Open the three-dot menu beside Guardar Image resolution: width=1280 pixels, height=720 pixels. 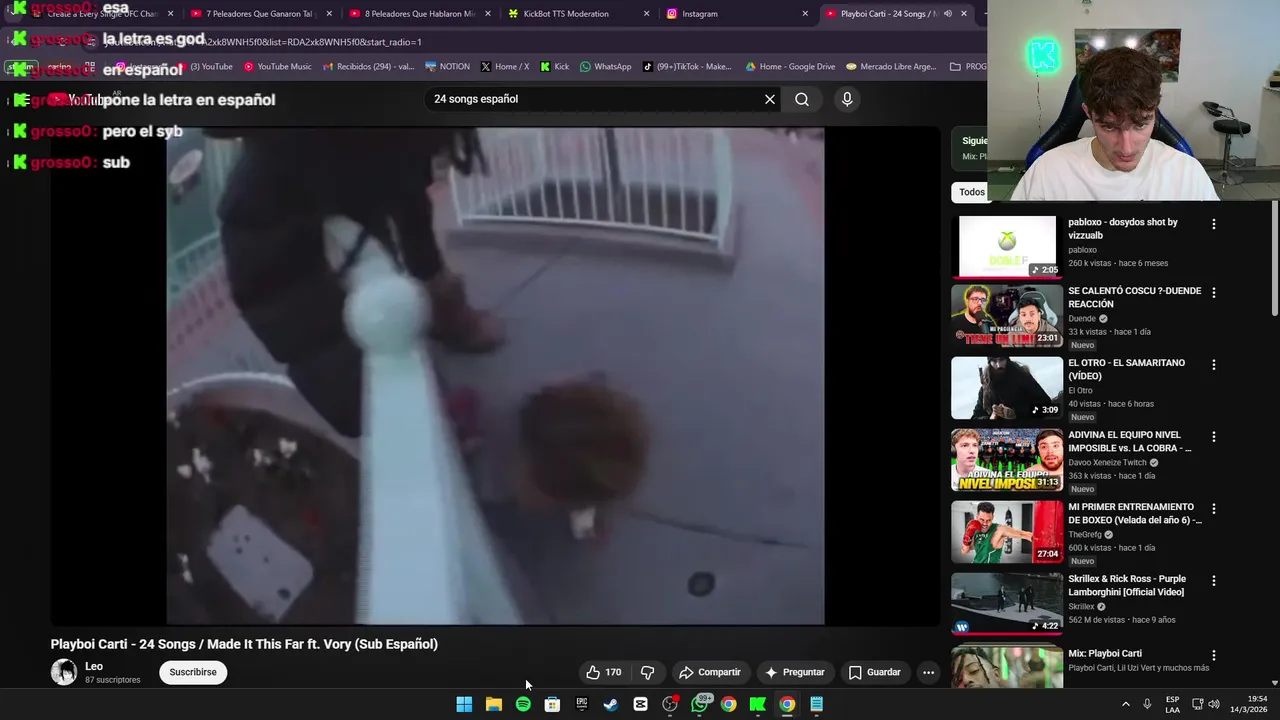pyautogui.click(x=928, y=672)
